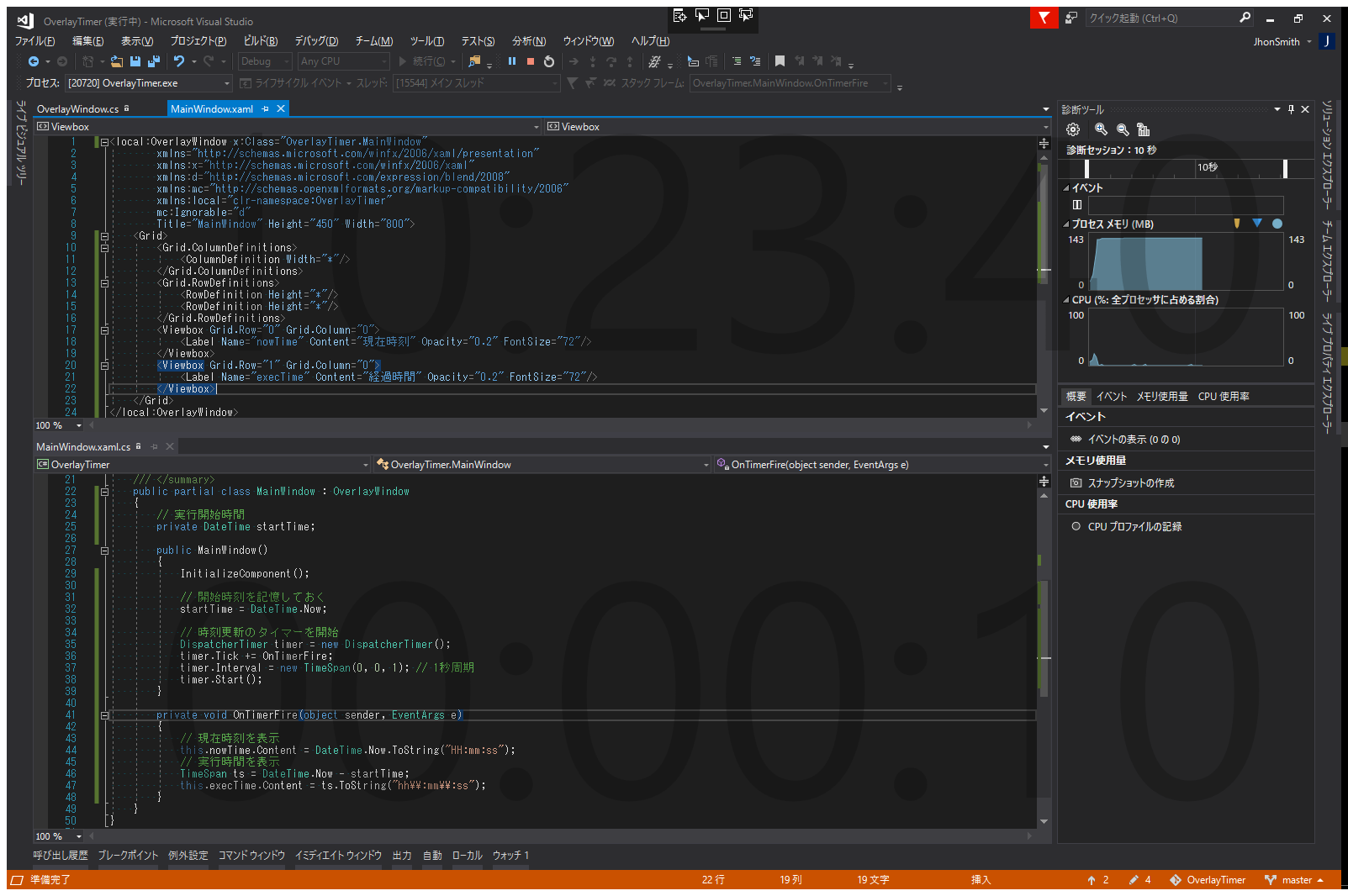Image resolution: width=1348 pixels, height=896 pixels.
Task: Pause debugging with the Break All button
Action: (512, 61)
